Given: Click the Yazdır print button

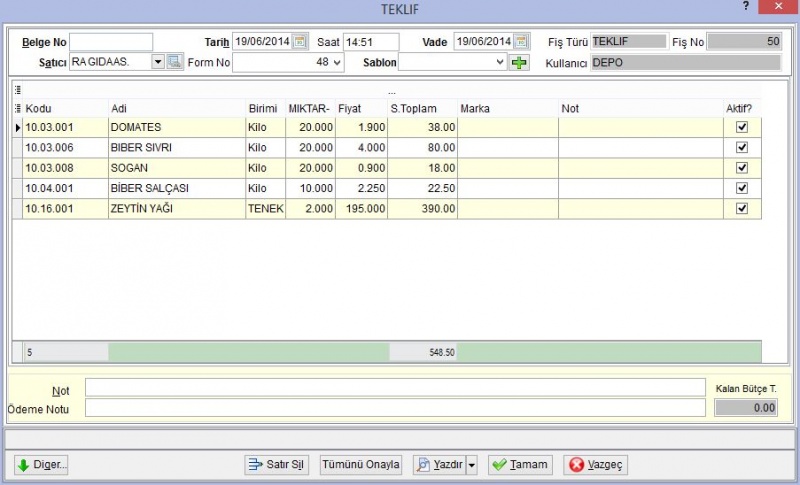Looking at the screenshot, I should pyautogui.click(x=439, y=465).
